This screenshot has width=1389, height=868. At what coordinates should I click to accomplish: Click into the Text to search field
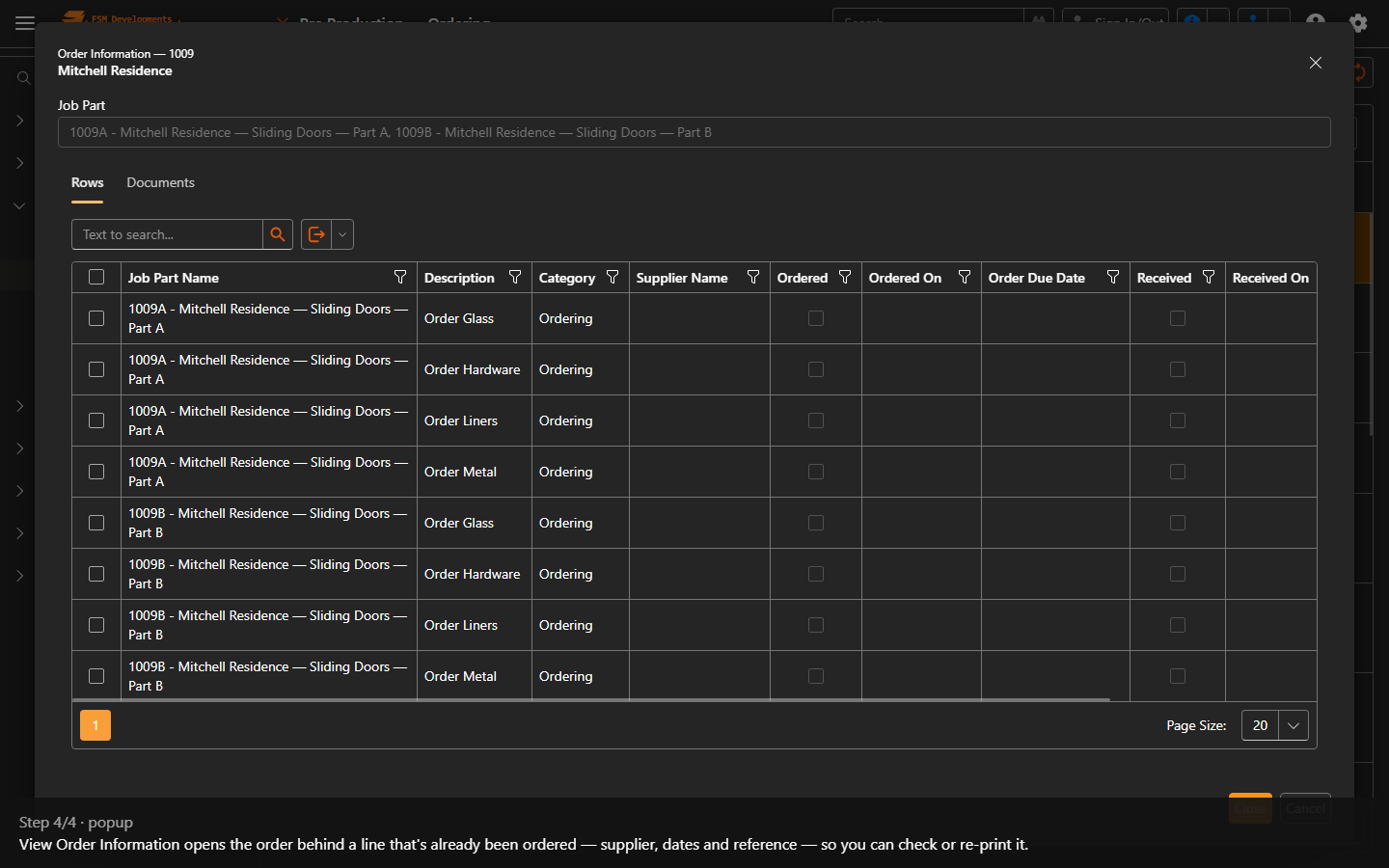click(167, 234)
